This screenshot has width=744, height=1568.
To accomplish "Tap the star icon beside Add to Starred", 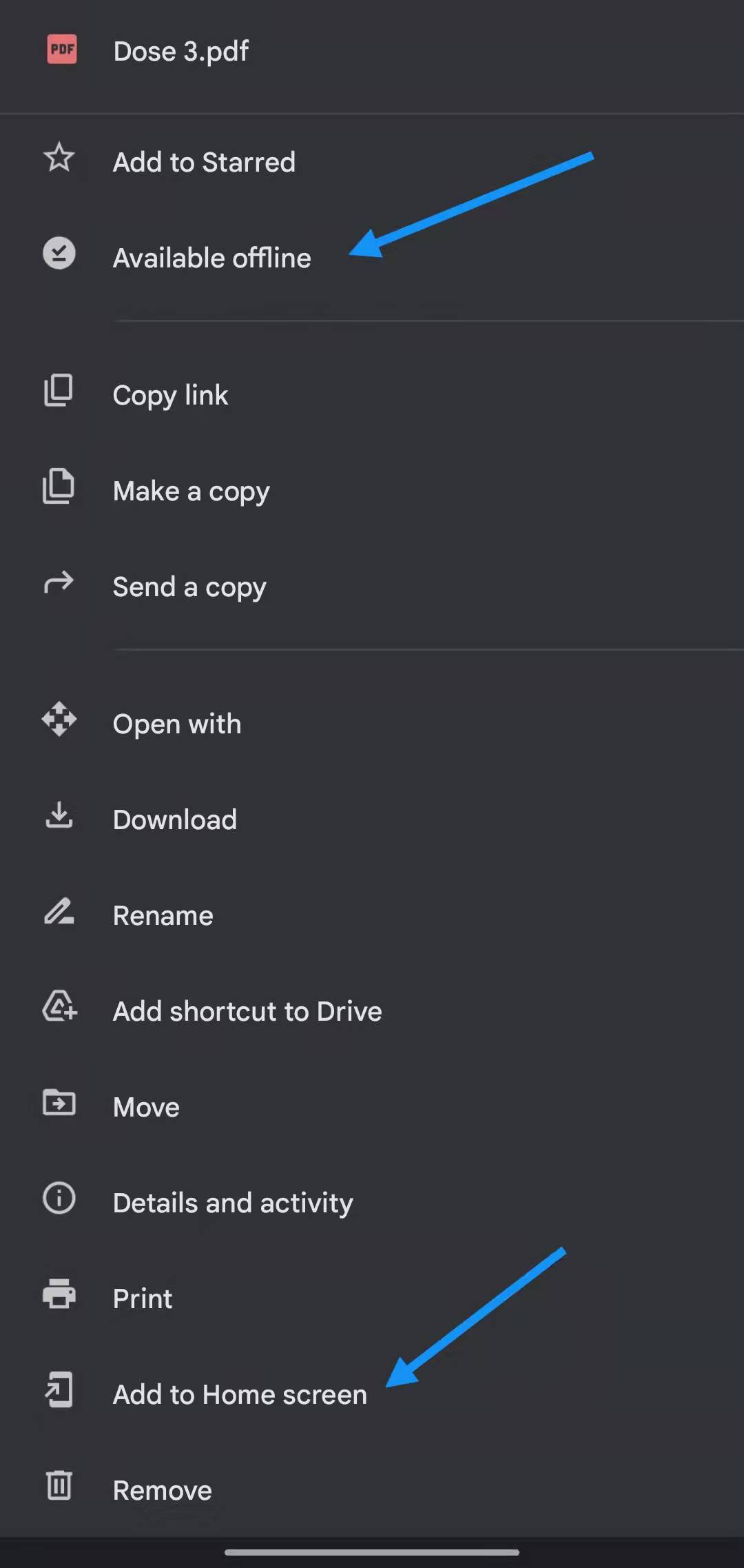I will coord(59,157).
